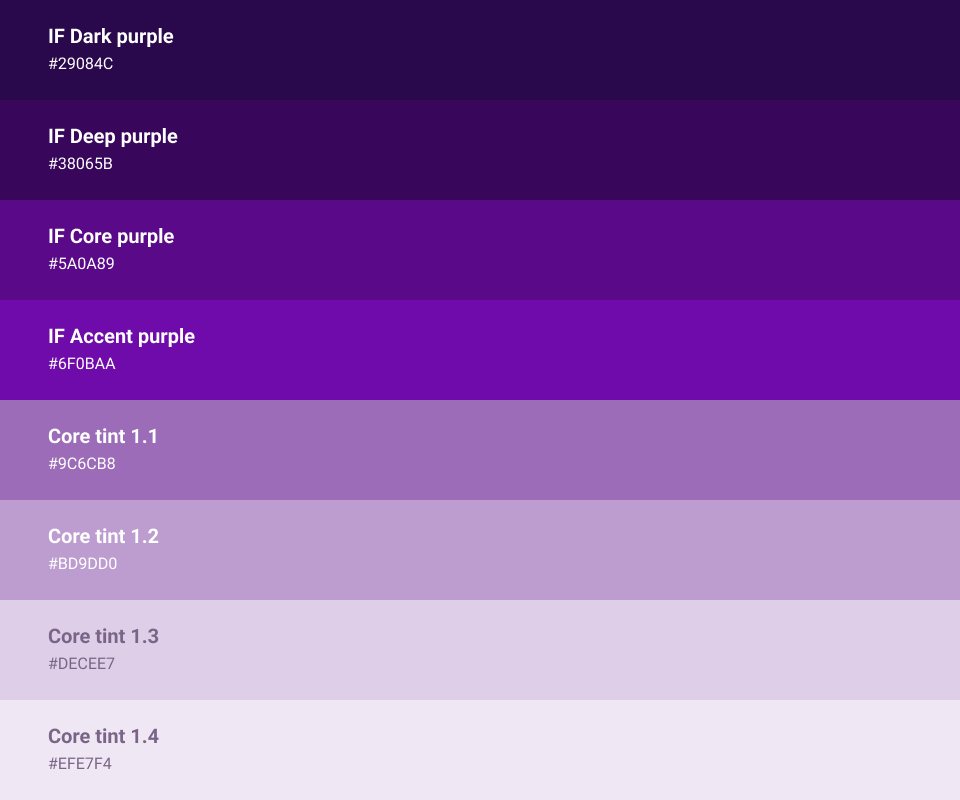This screenshot has width=960, height=800.
Task: Select the Core tint 1.2 label
Action: 103,536
